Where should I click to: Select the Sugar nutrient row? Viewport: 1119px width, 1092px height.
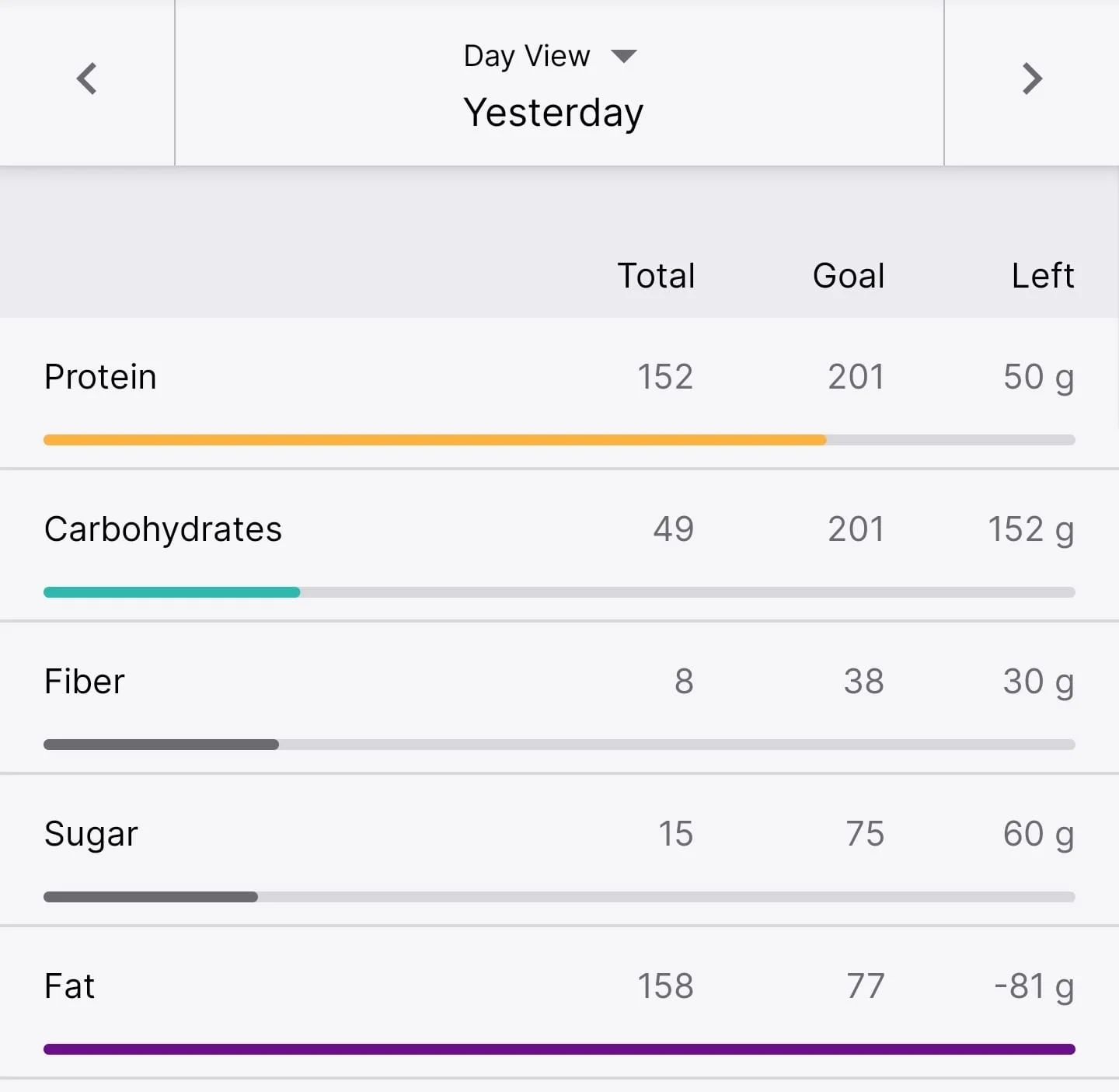click(x=559, y=850)
